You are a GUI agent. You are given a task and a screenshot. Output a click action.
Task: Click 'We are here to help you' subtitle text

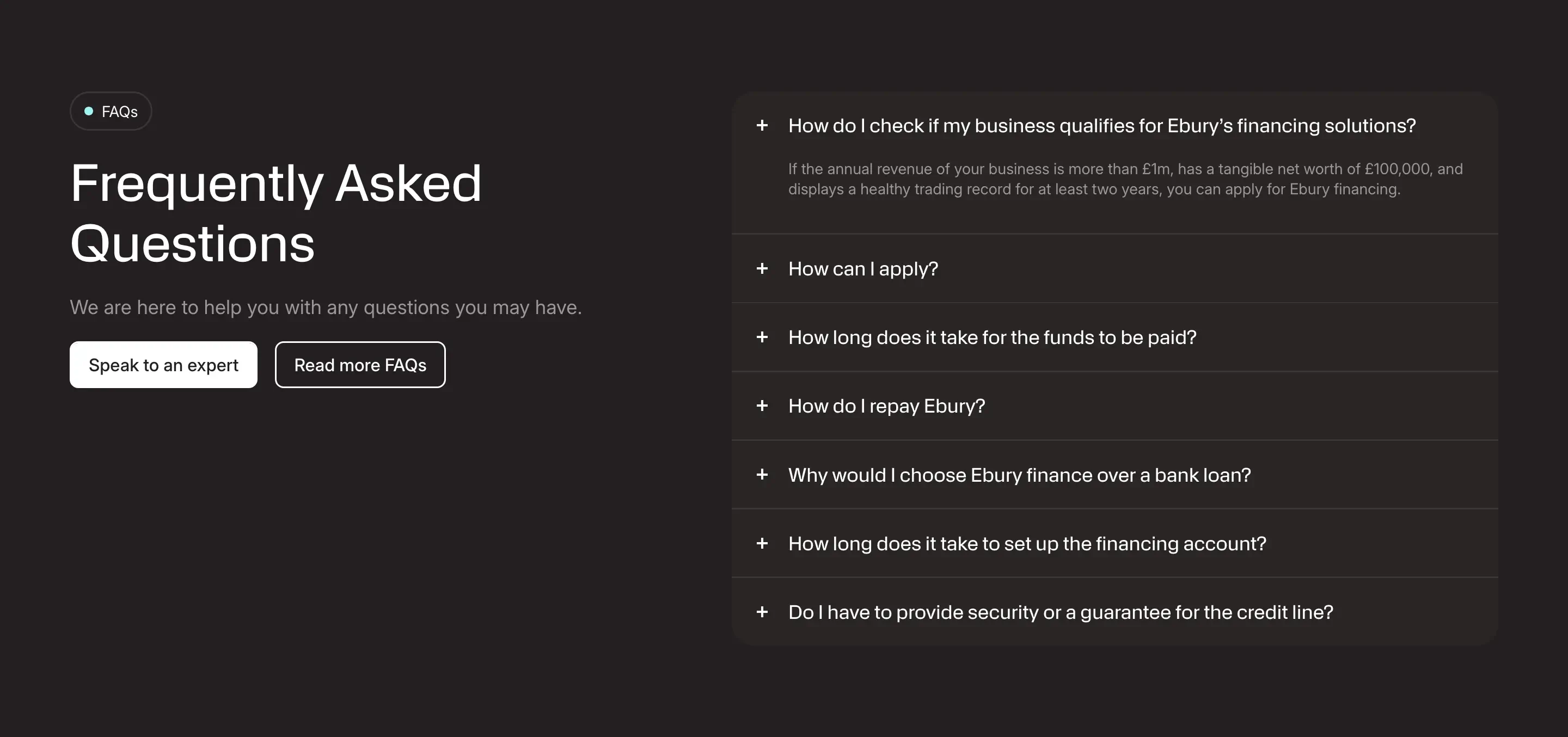pyautogui.click(x=326, y=308)
